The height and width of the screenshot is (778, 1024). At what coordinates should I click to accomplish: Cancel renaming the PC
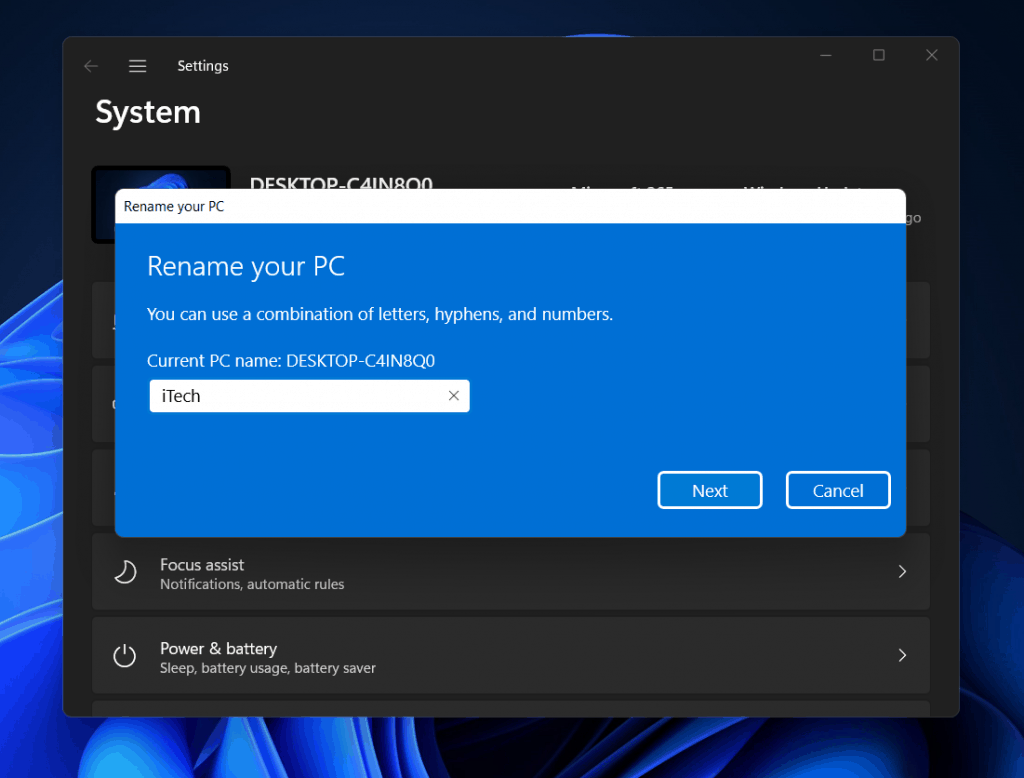coord(838,490)
